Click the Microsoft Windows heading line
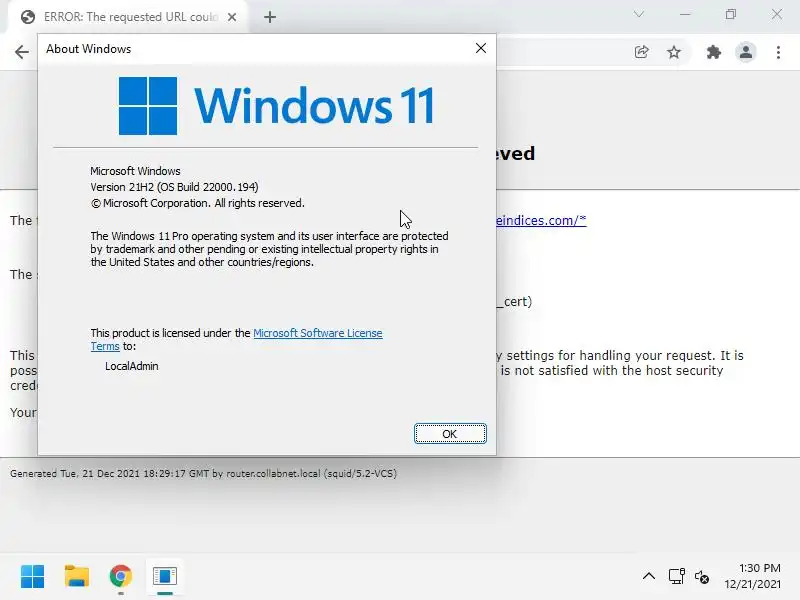The height and width of the screenshot is (600, 800). (x=135, y=171)
